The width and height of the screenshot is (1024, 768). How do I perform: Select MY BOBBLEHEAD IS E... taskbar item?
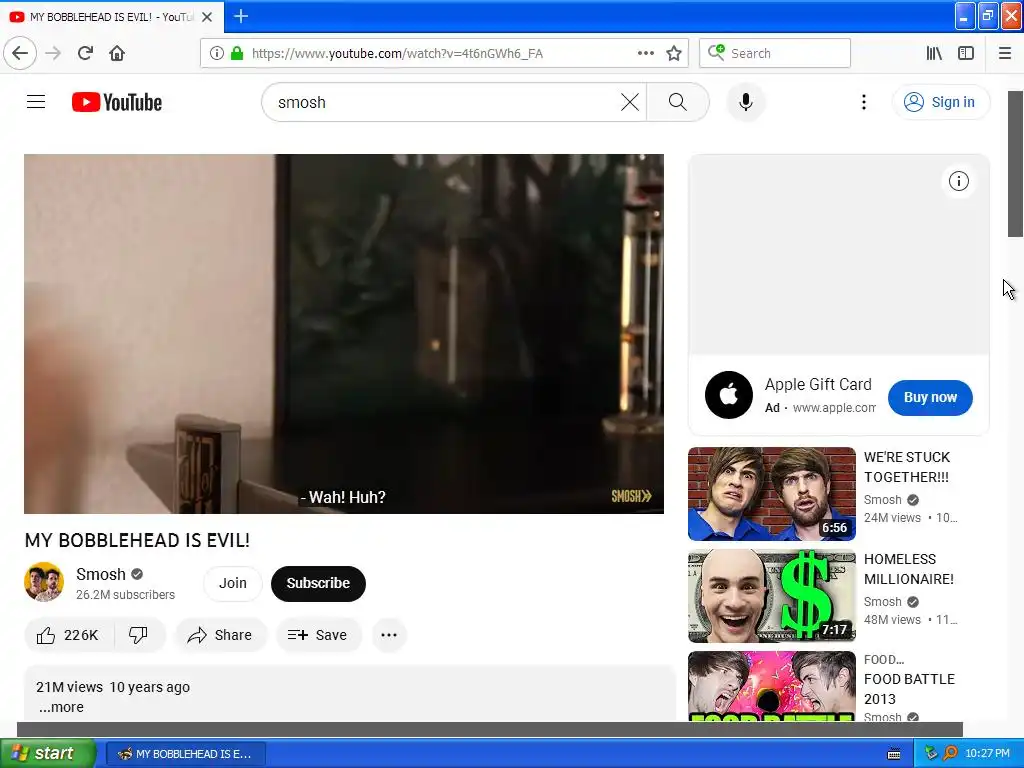(x=185, y=754)
